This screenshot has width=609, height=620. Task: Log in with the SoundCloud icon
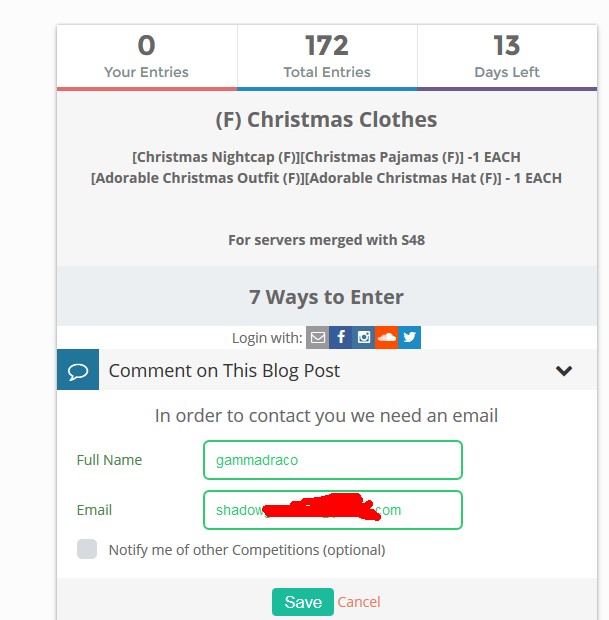point(387,337)
